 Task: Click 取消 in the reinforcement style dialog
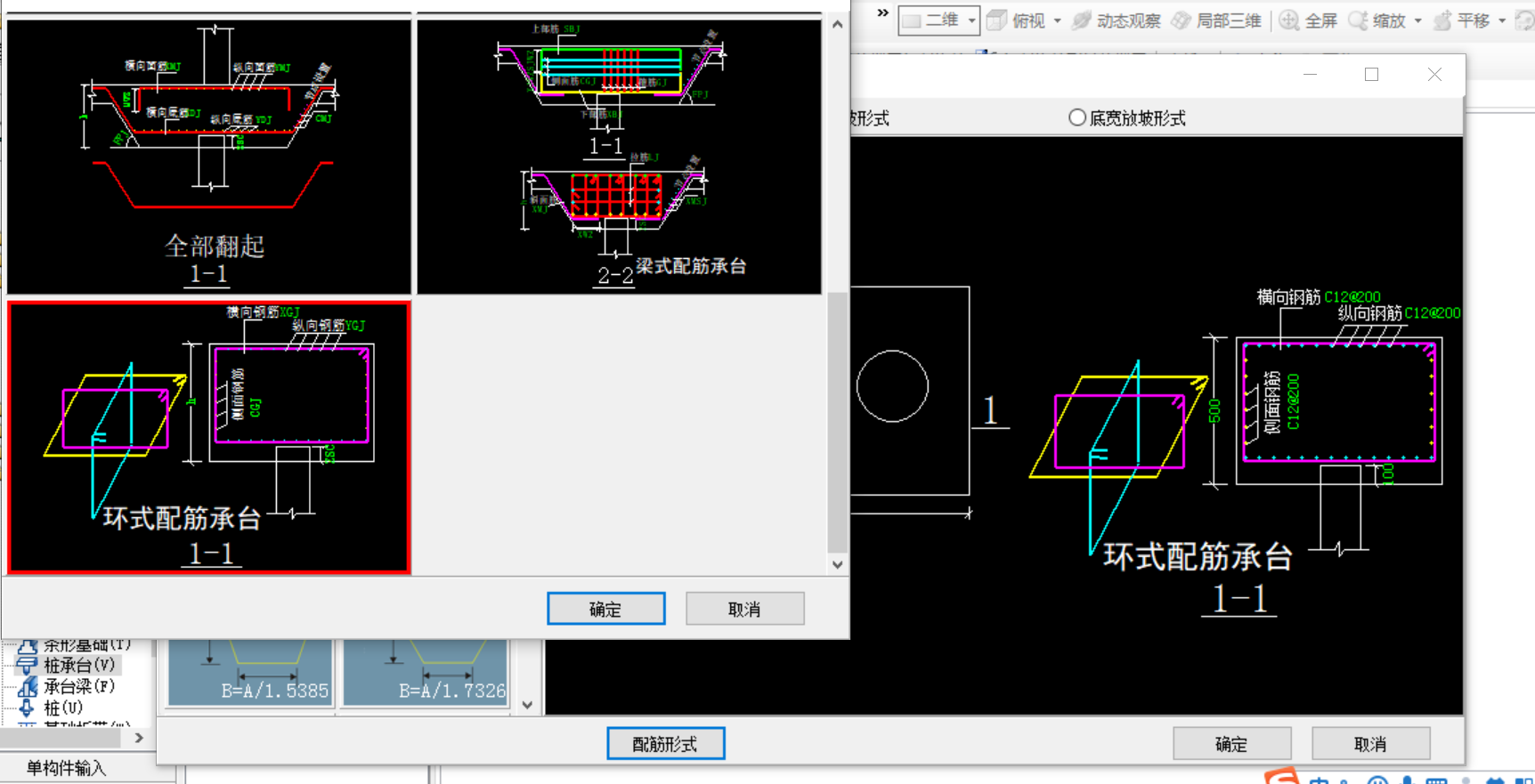click(x=745, y=609)
